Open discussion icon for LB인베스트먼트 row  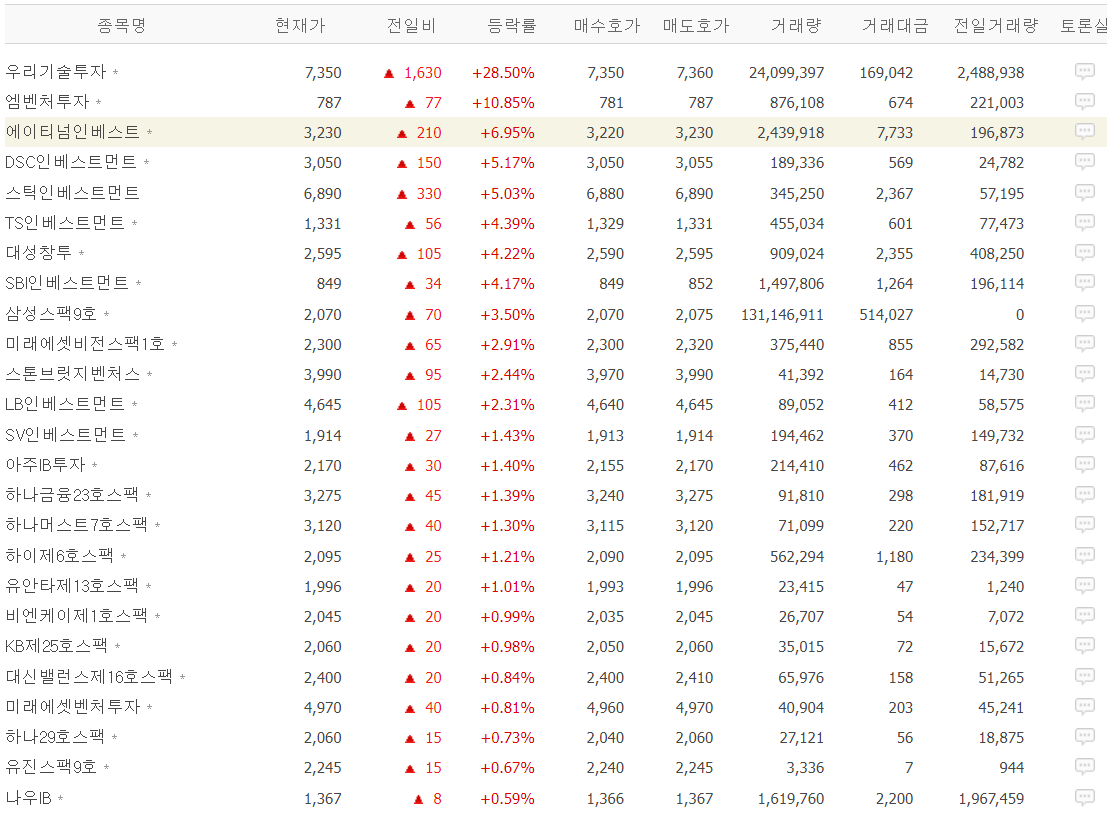(1084, 403)
